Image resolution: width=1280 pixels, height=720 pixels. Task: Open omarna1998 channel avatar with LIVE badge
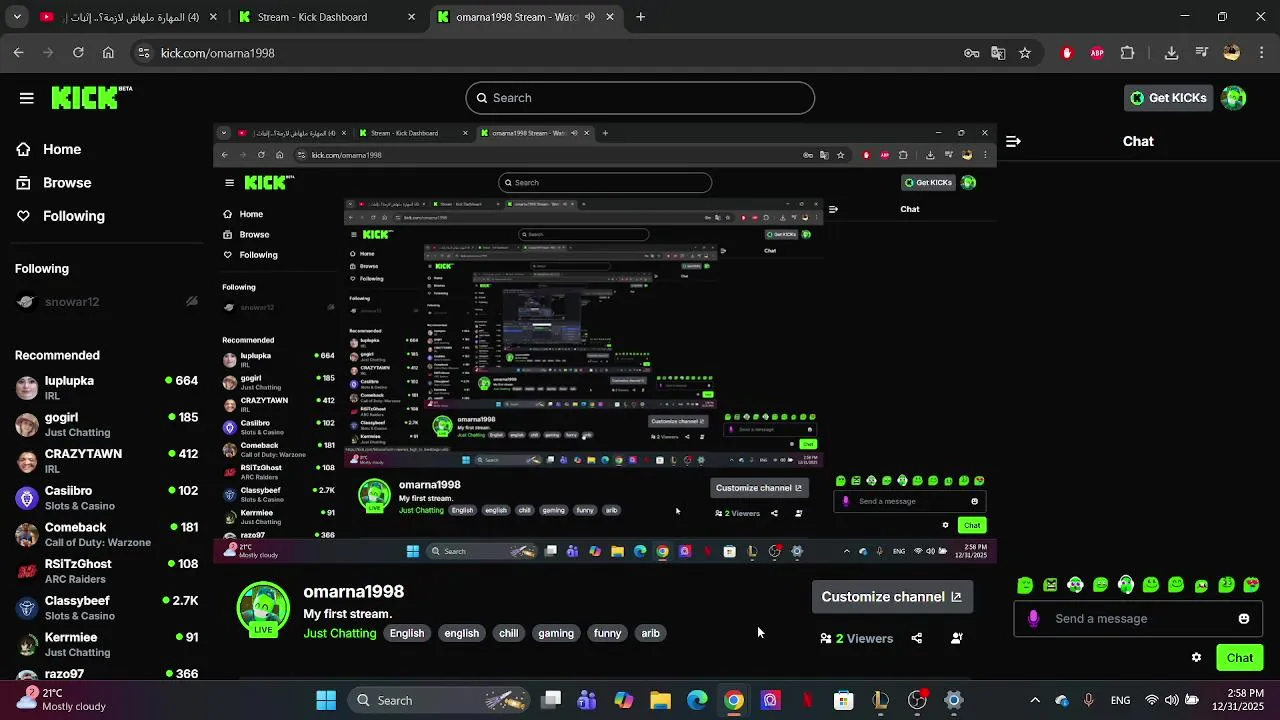(x=263, y=609)
